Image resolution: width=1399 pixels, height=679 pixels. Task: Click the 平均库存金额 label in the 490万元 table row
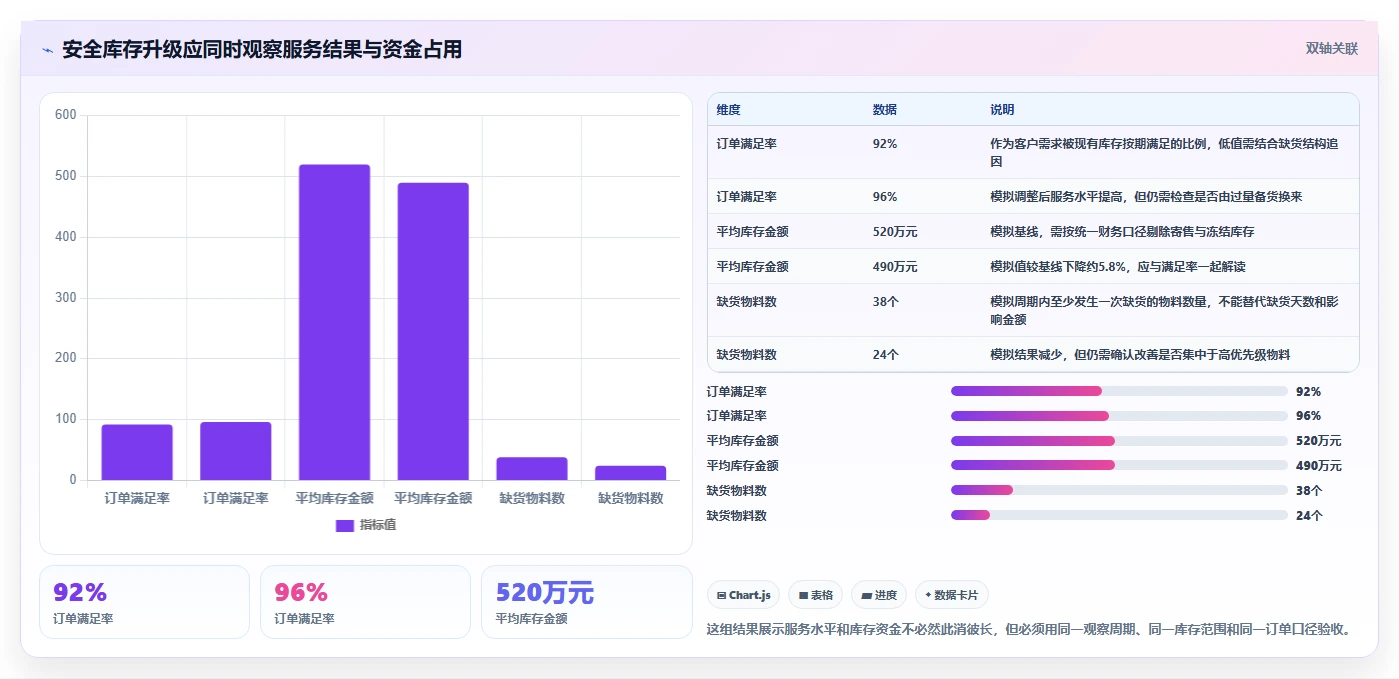(x=752, y=266)
